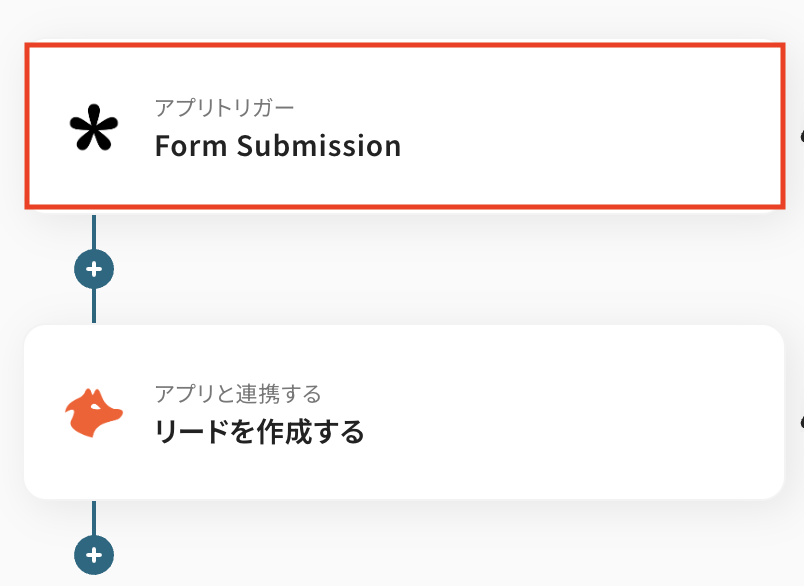This screenshot has width=804, height=586.
Task: Click blank canvas right of upper plus button
Action: point(400,269)
